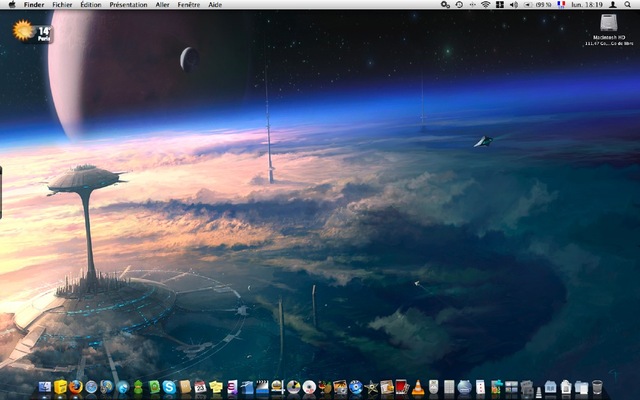Click the clock showing lun. 18:19
Screen dimensions: 640x400
[x=587, y=5]
